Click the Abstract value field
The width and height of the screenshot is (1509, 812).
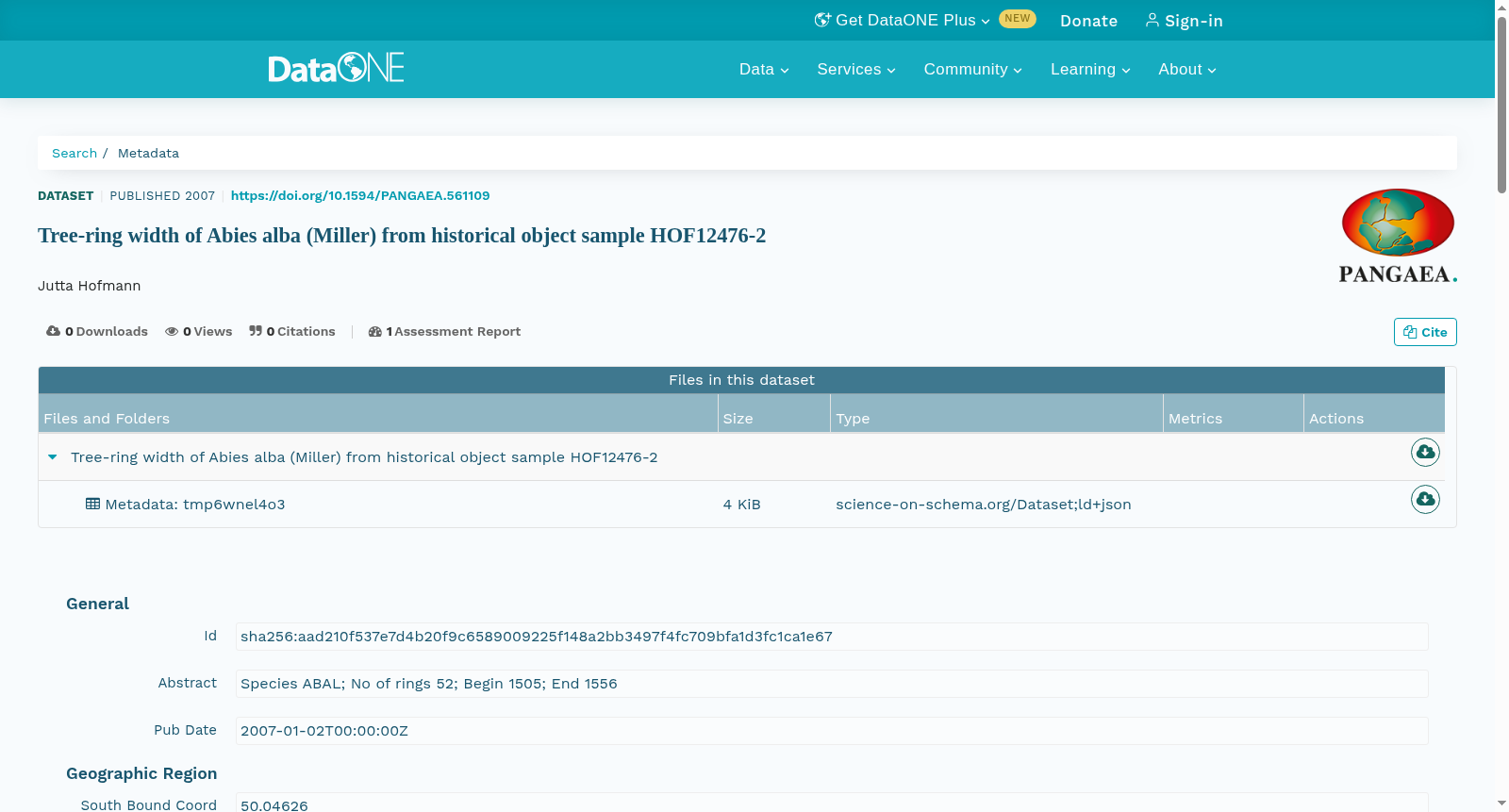click(832, 684)
